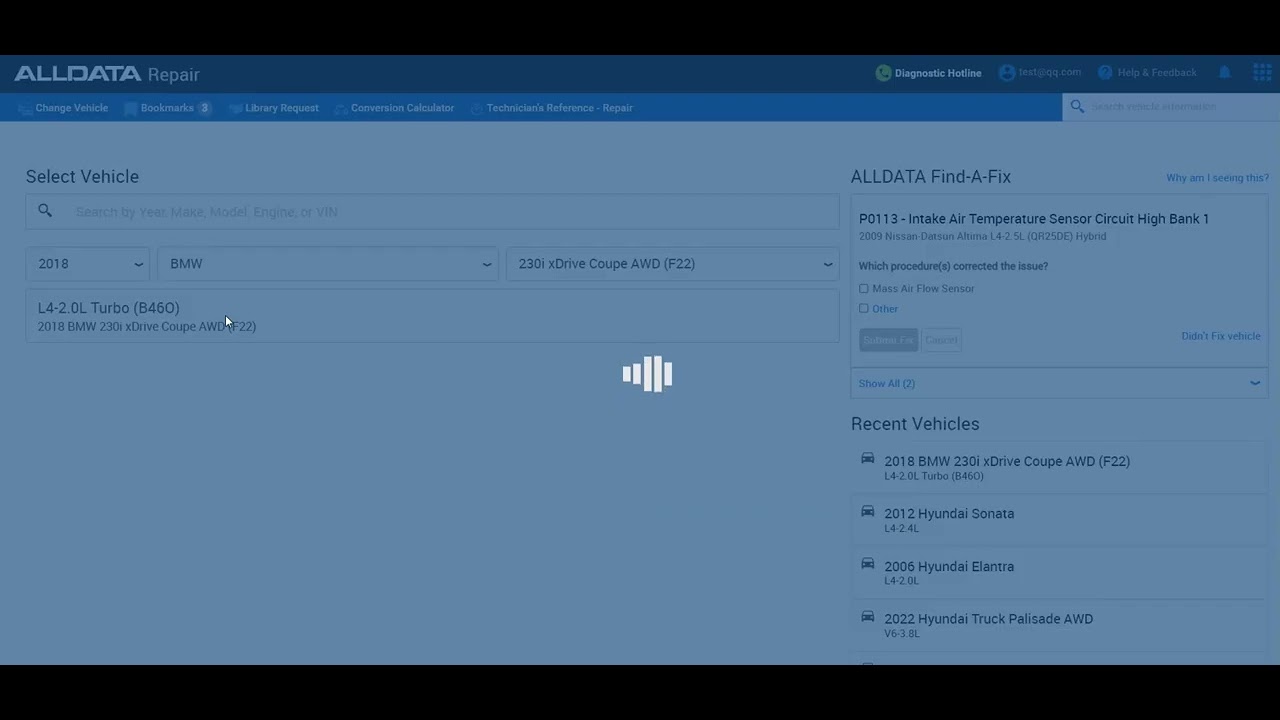Open notifications bell icon

[1225, 73]
